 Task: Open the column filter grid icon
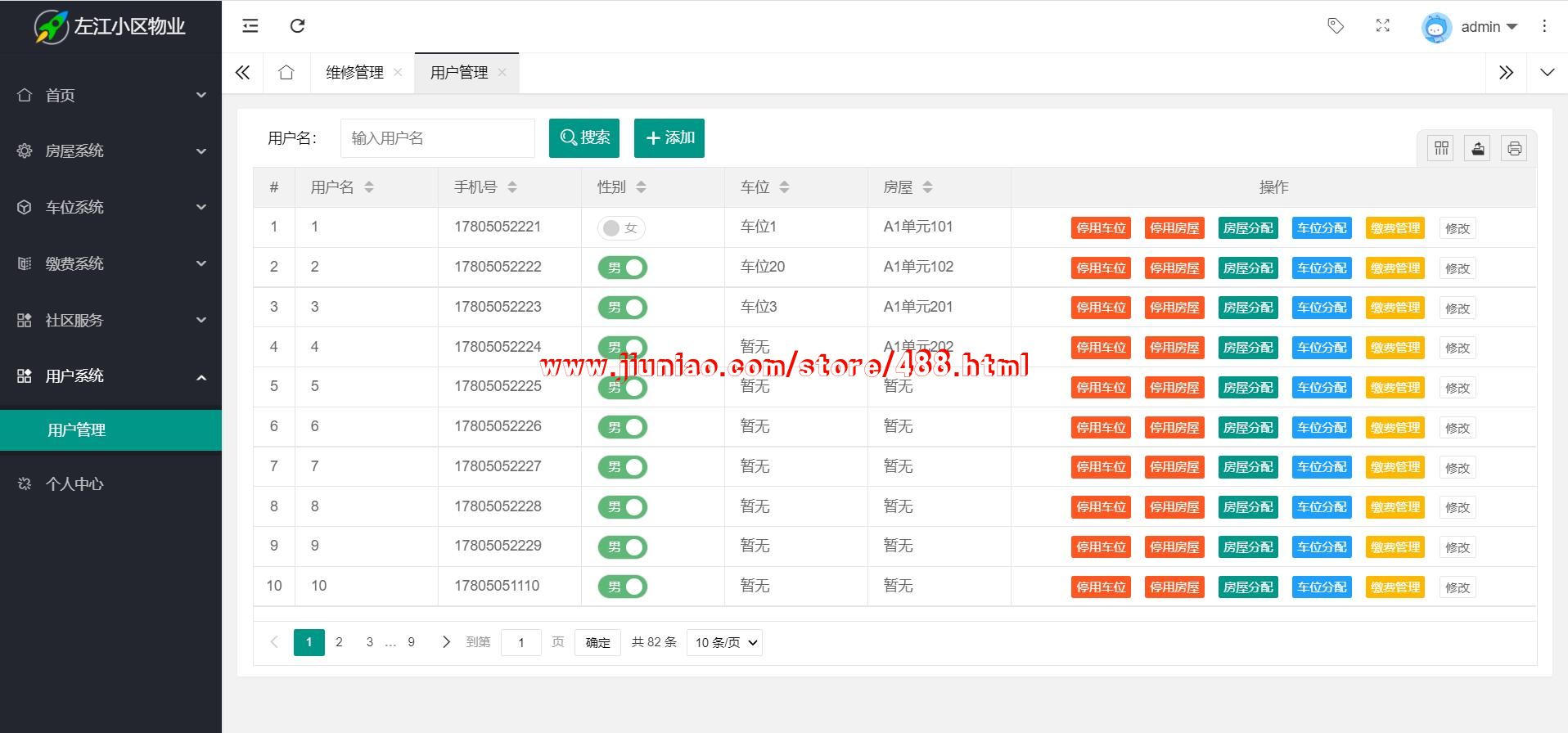pos(1440,148)
